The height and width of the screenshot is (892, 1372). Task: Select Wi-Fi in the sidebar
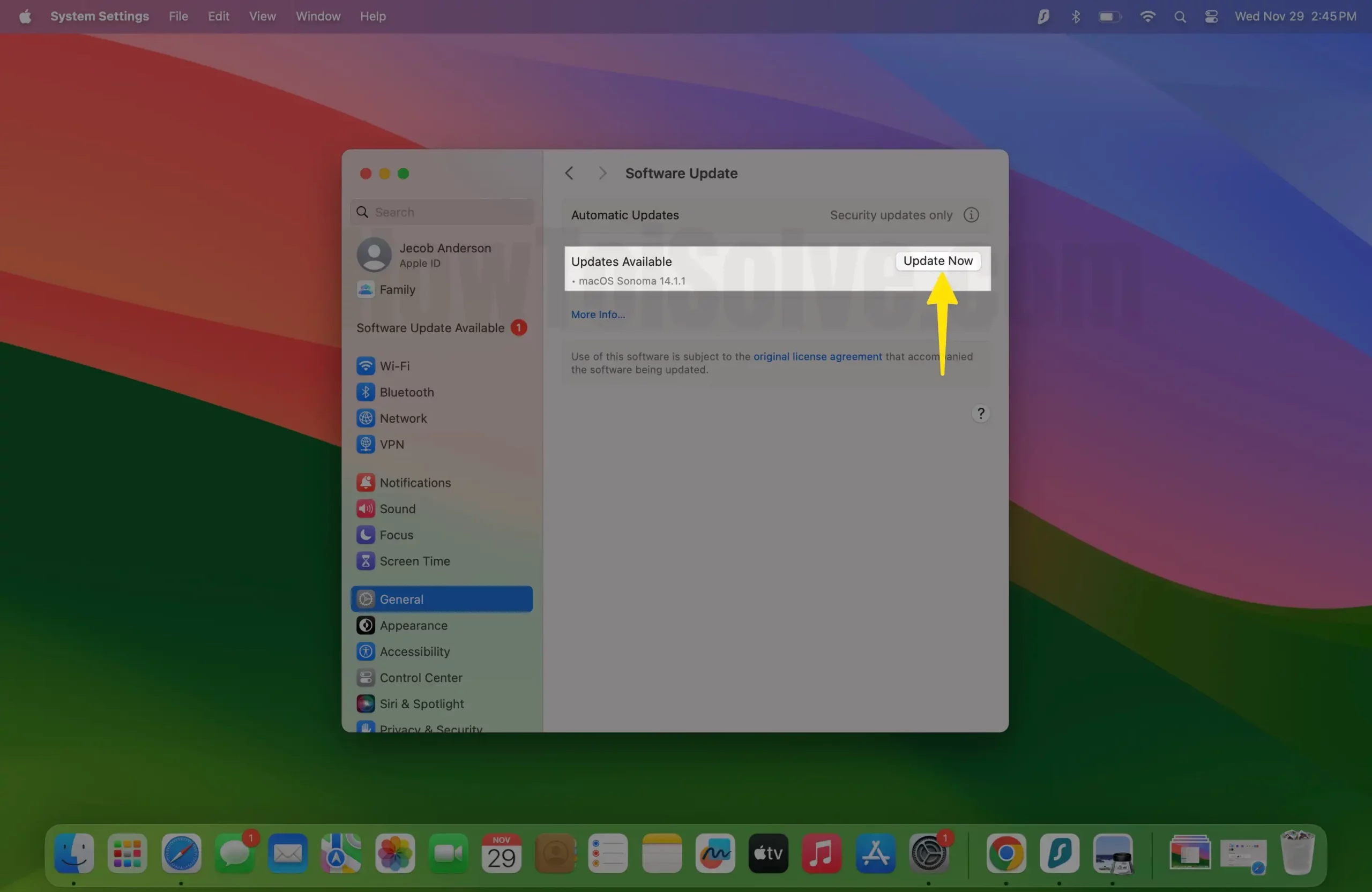point(394,366)
